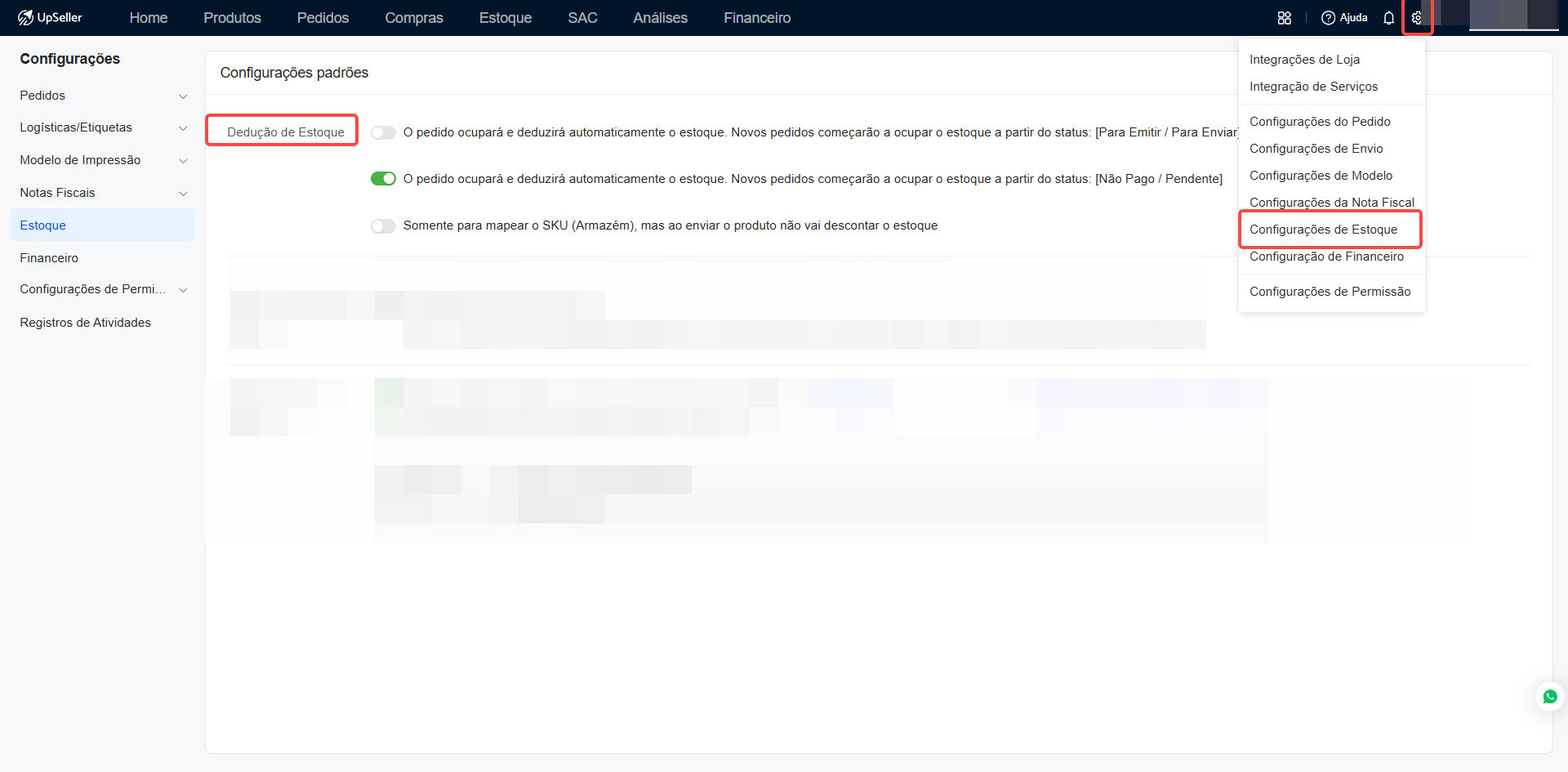
Task: Open the Análises navigation tab
Action: tap(660, 18)
